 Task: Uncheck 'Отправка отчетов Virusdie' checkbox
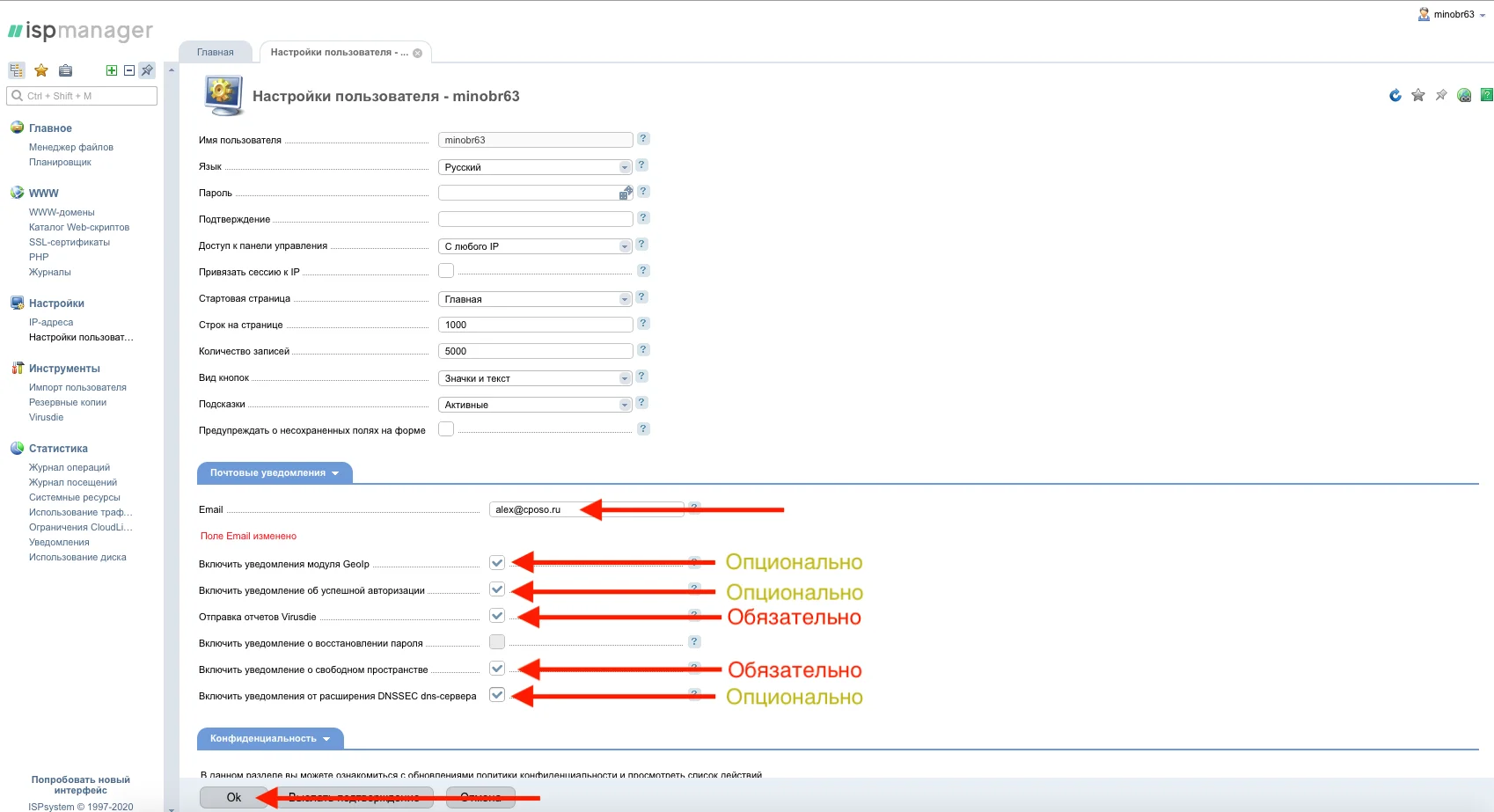(x=497, y=616)
